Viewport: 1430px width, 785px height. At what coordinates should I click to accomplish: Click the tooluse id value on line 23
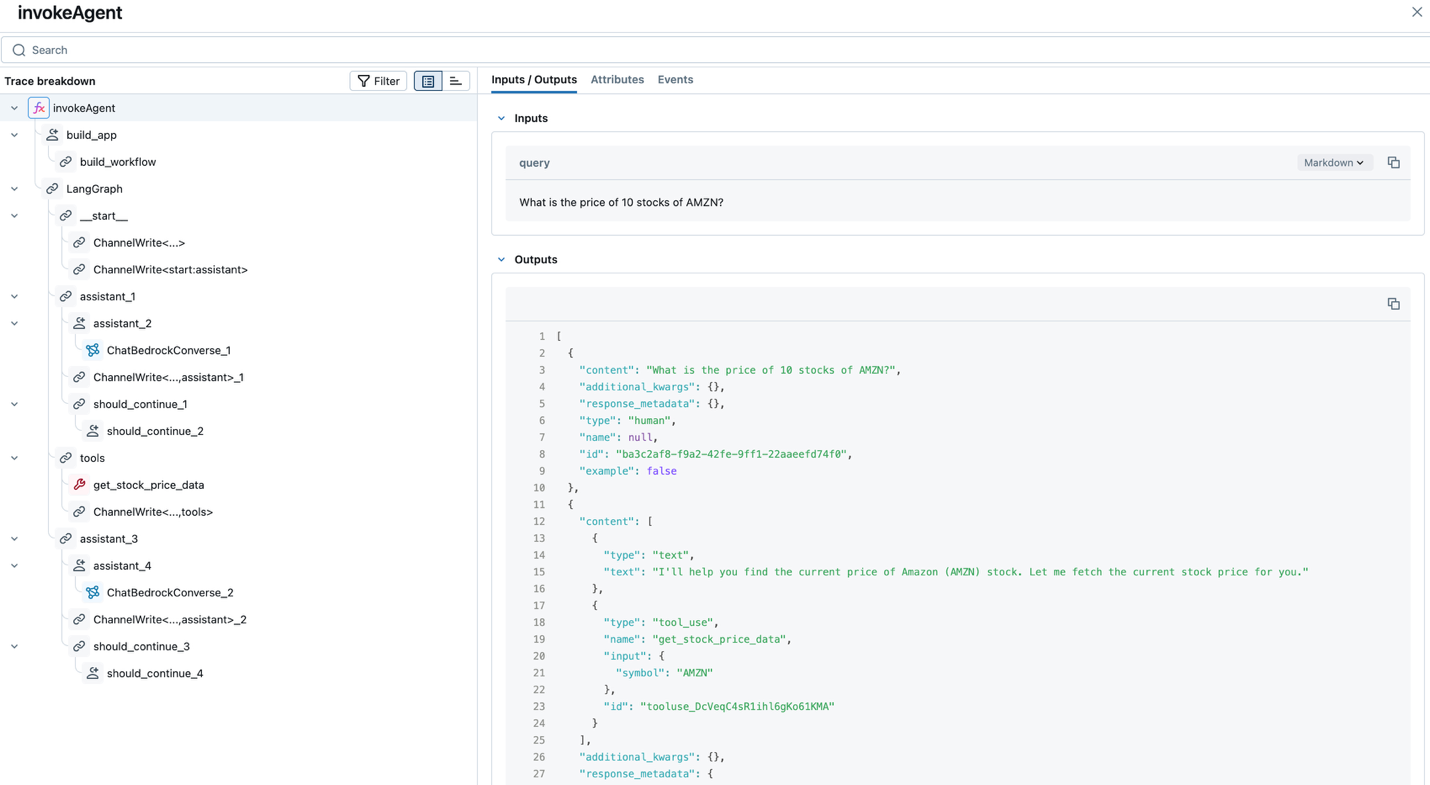coord(737,706)
